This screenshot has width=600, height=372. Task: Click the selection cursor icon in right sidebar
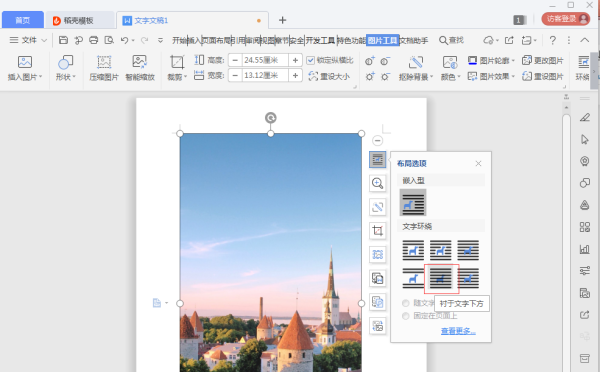point(585,139)
